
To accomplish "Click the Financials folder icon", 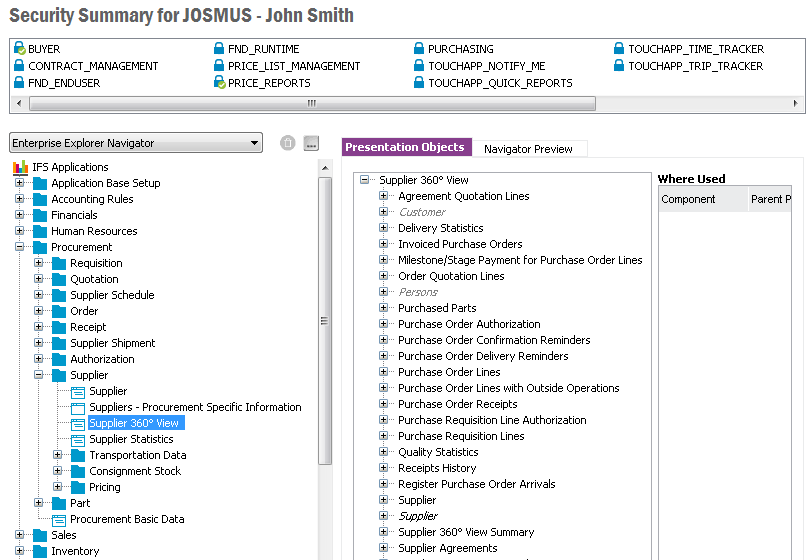I will [40, 215].
